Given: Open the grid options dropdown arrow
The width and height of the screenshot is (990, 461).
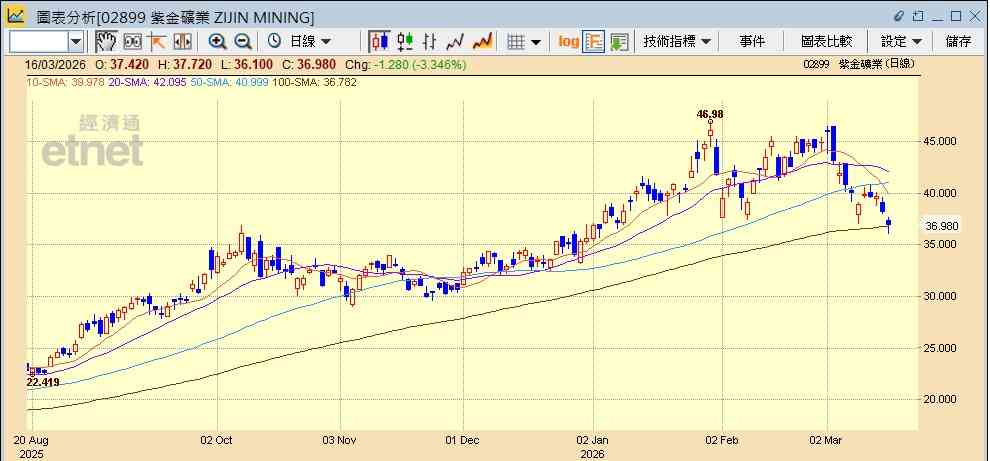Looking at the screenshot, I should tap(536, 42).
